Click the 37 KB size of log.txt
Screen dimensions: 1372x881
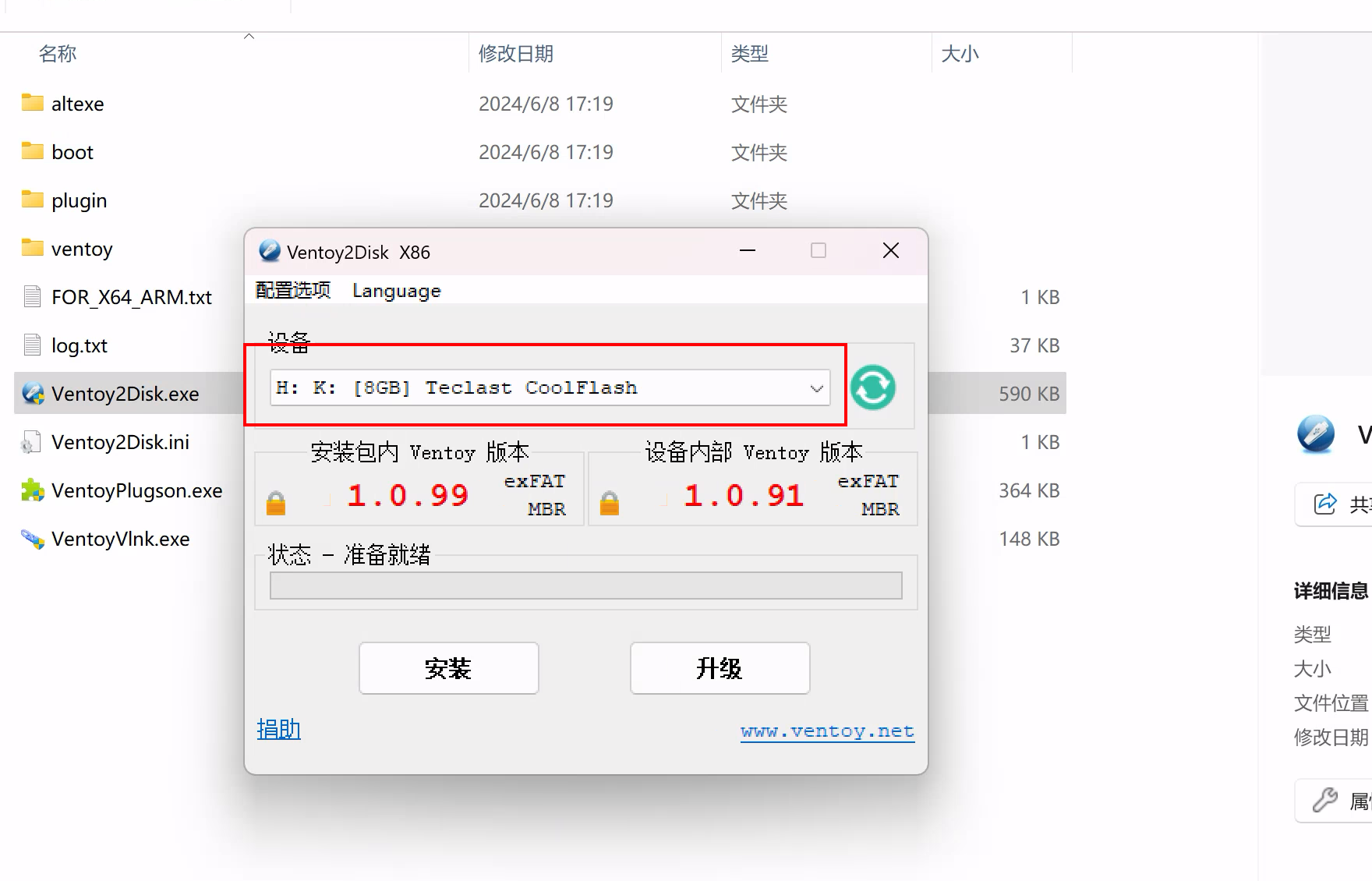[1034, 345]
